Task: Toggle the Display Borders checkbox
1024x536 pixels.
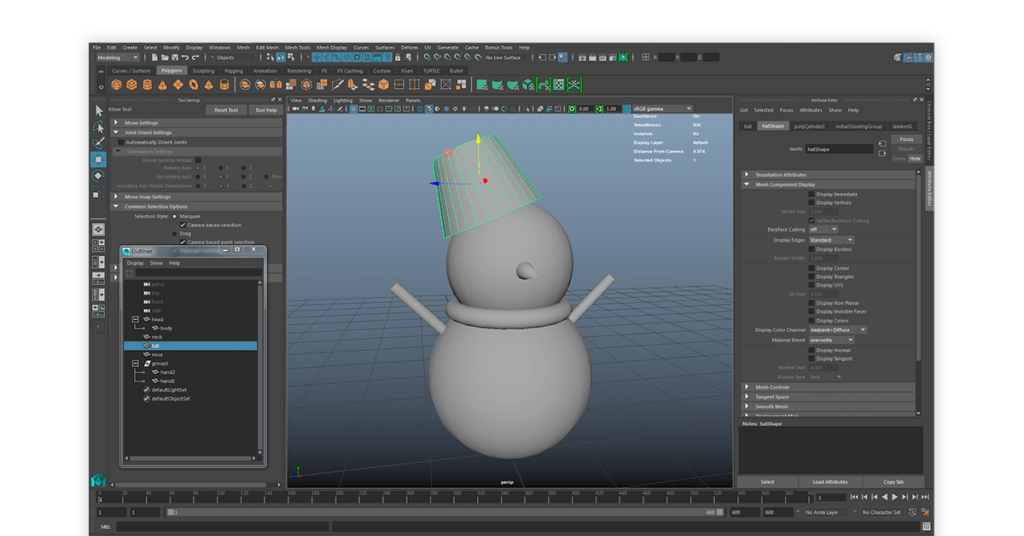Action: click(x=811, y=249)
